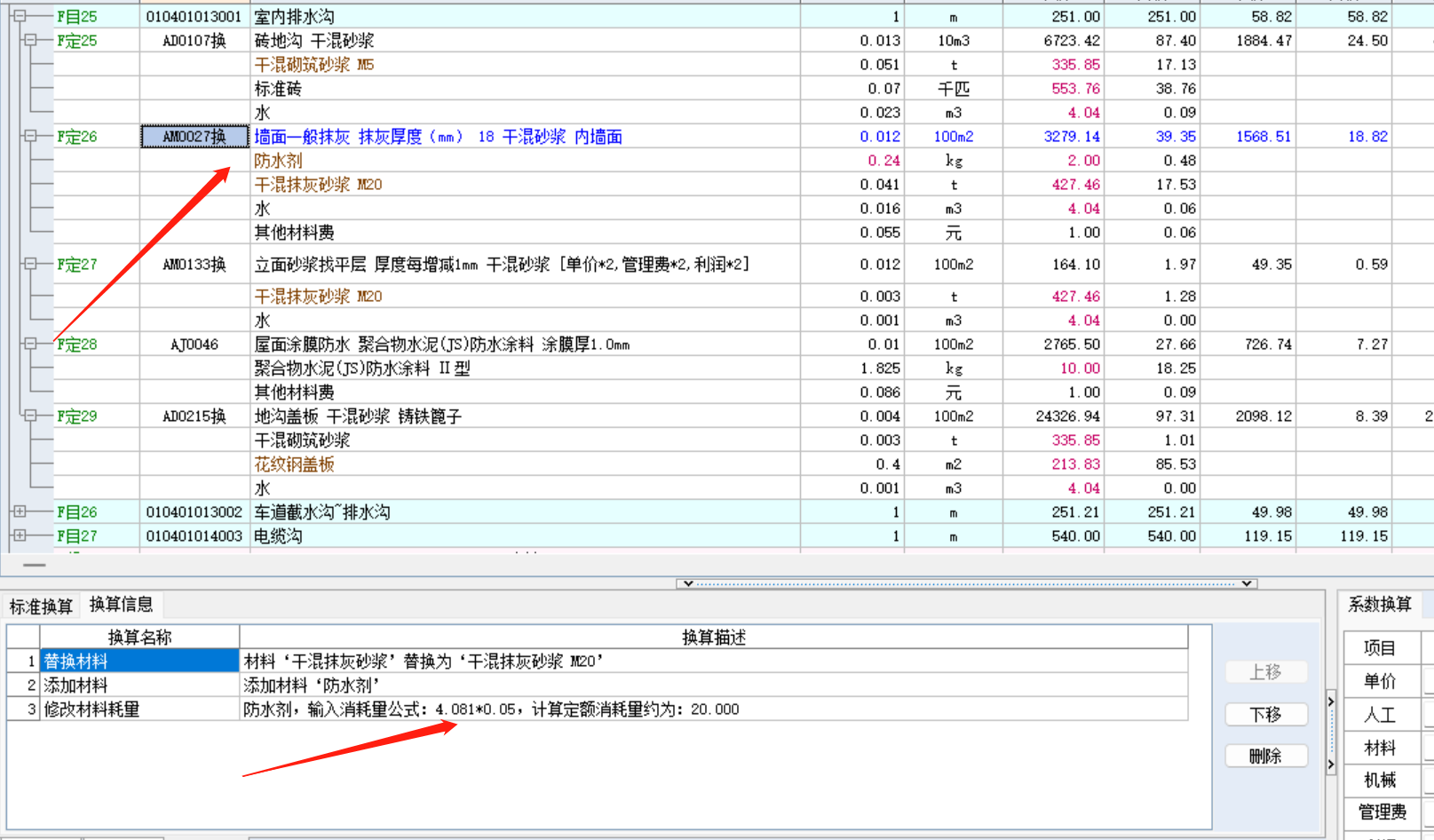Switch to the 换算信息 tab
Viewport: 1434px width, 840px height.
coord(122,605)
